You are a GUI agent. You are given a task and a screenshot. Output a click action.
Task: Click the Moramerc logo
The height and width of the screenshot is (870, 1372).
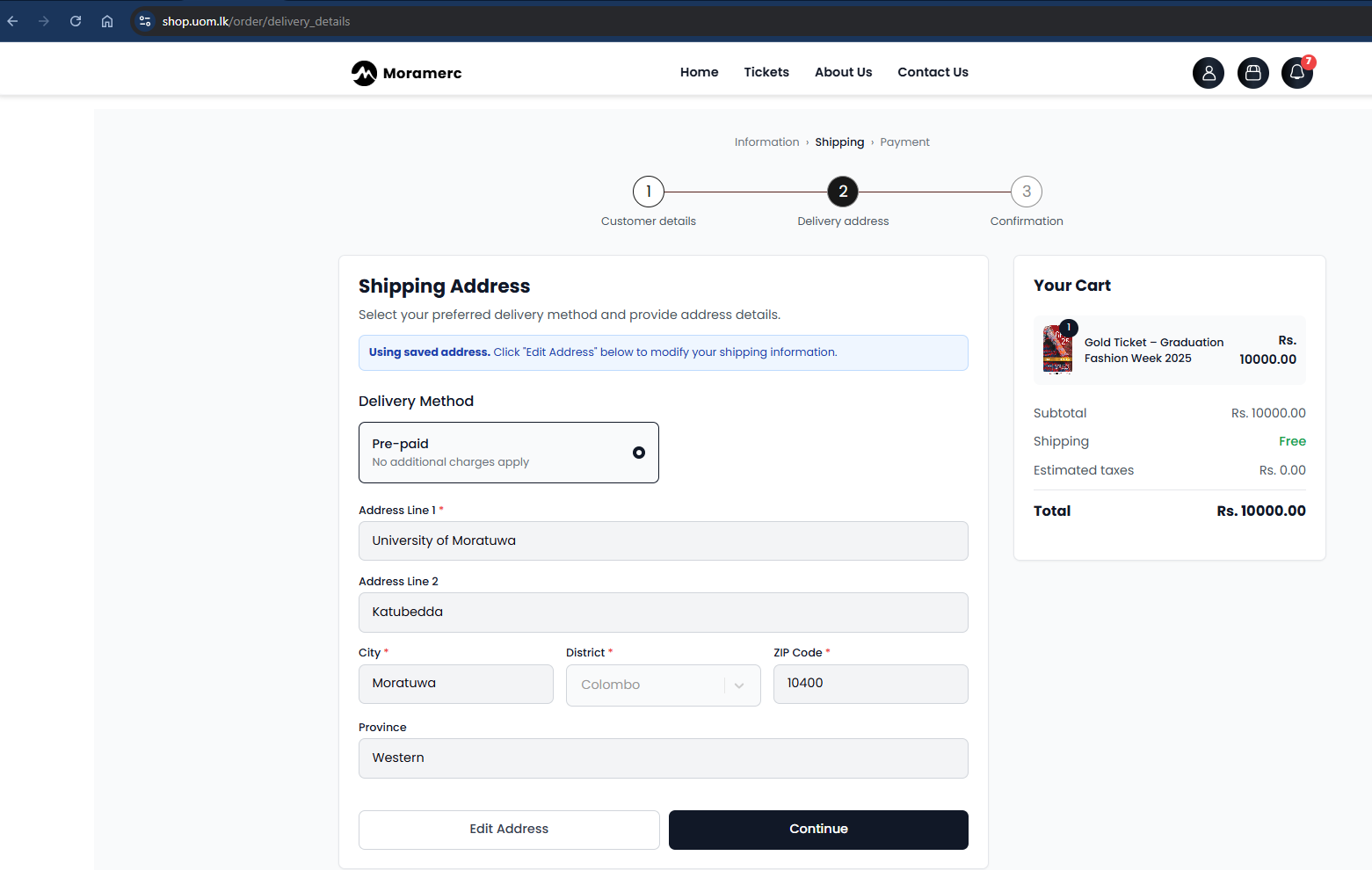(x=407, y=73)
